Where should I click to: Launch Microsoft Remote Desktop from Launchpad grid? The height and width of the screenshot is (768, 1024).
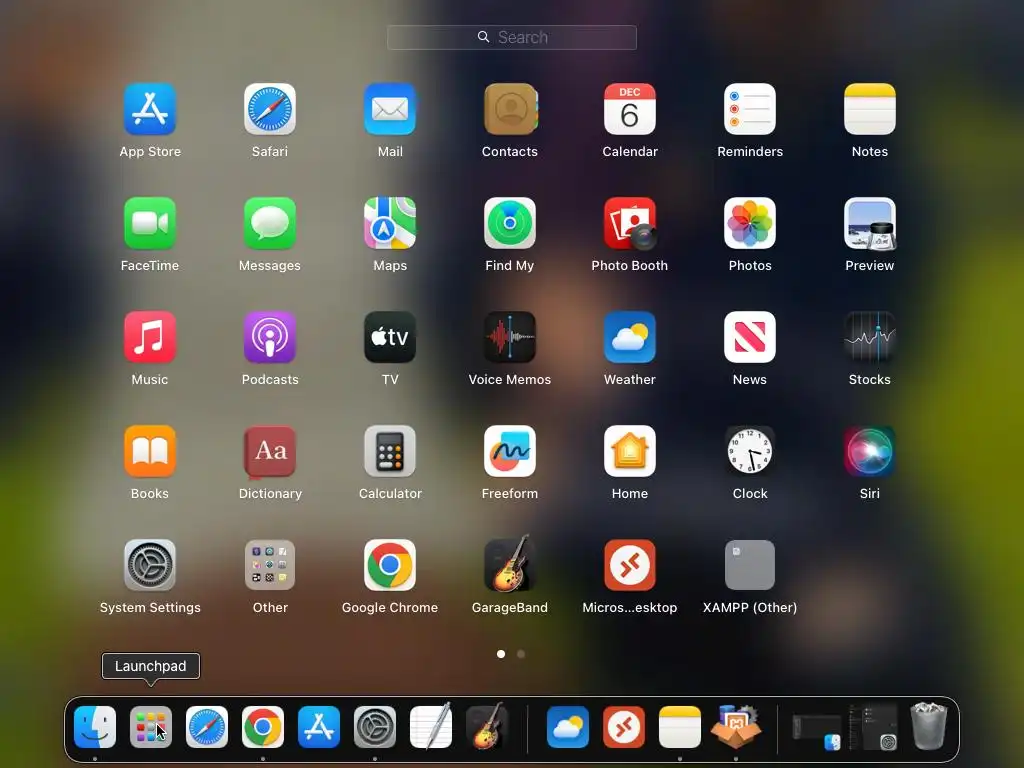630,565
